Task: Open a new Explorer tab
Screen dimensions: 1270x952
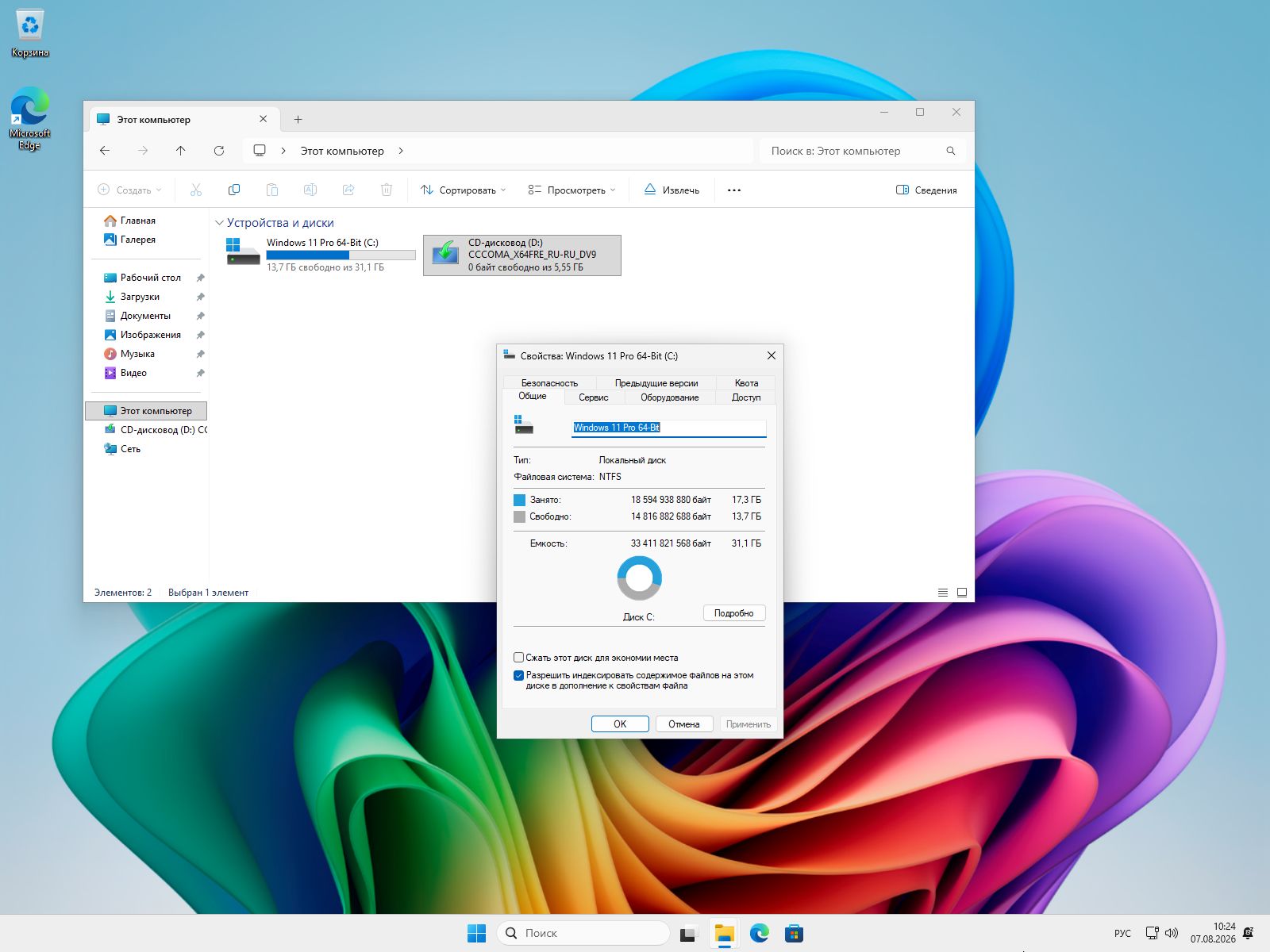Action: point(298,120)
